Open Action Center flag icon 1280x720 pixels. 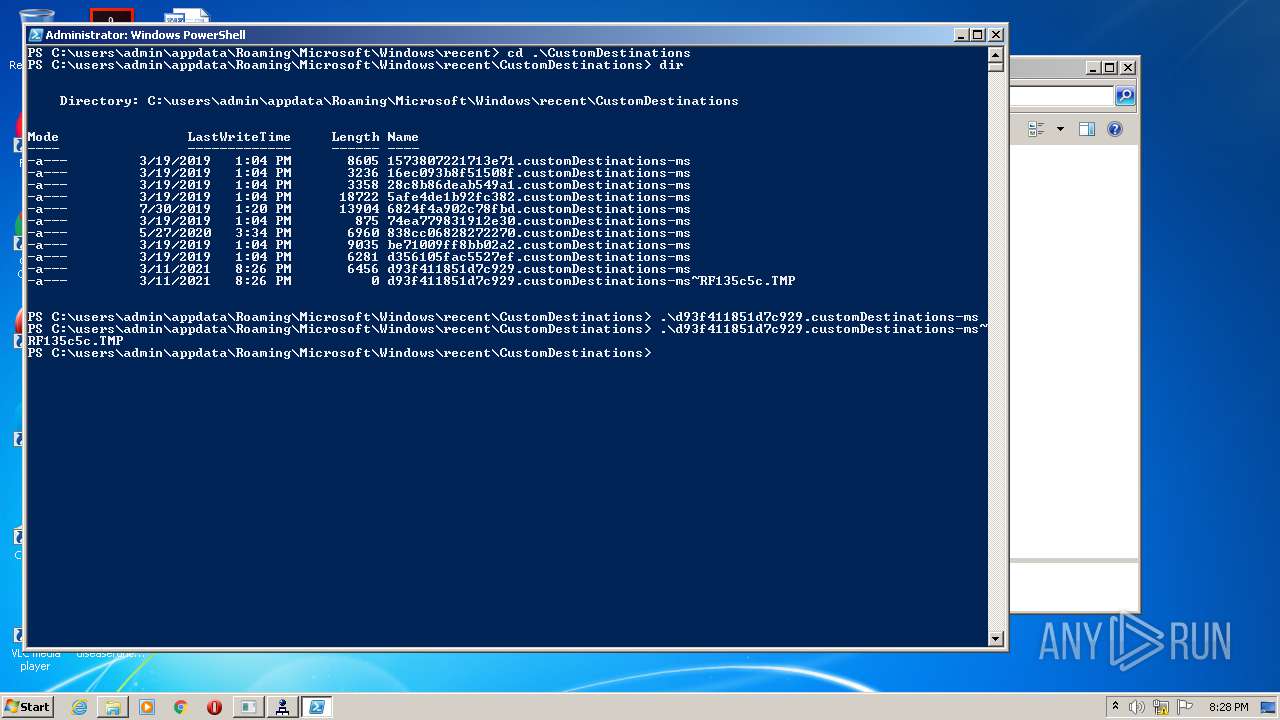point(1185,707)
